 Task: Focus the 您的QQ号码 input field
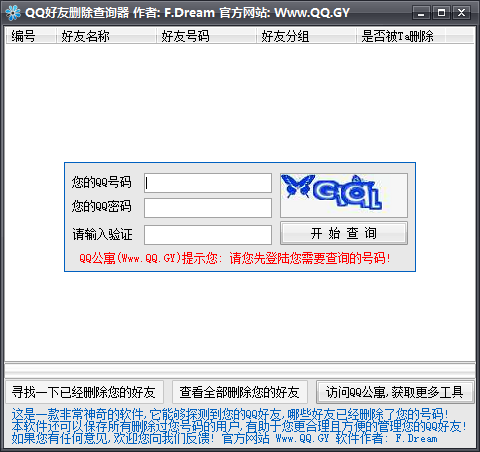(x=208, y=183)
